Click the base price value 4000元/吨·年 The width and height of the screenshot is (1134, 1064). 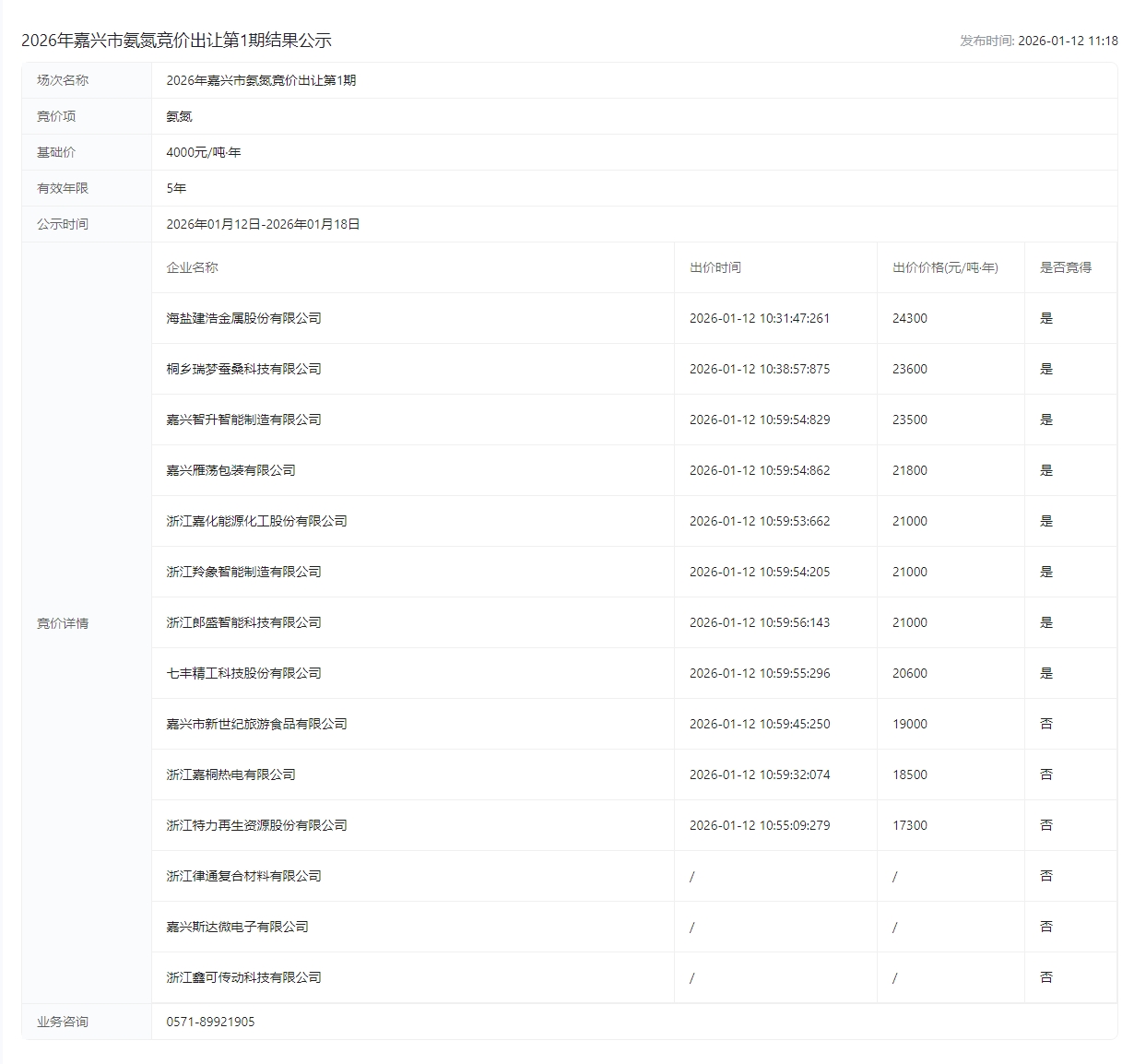click(x=203, y=152)
